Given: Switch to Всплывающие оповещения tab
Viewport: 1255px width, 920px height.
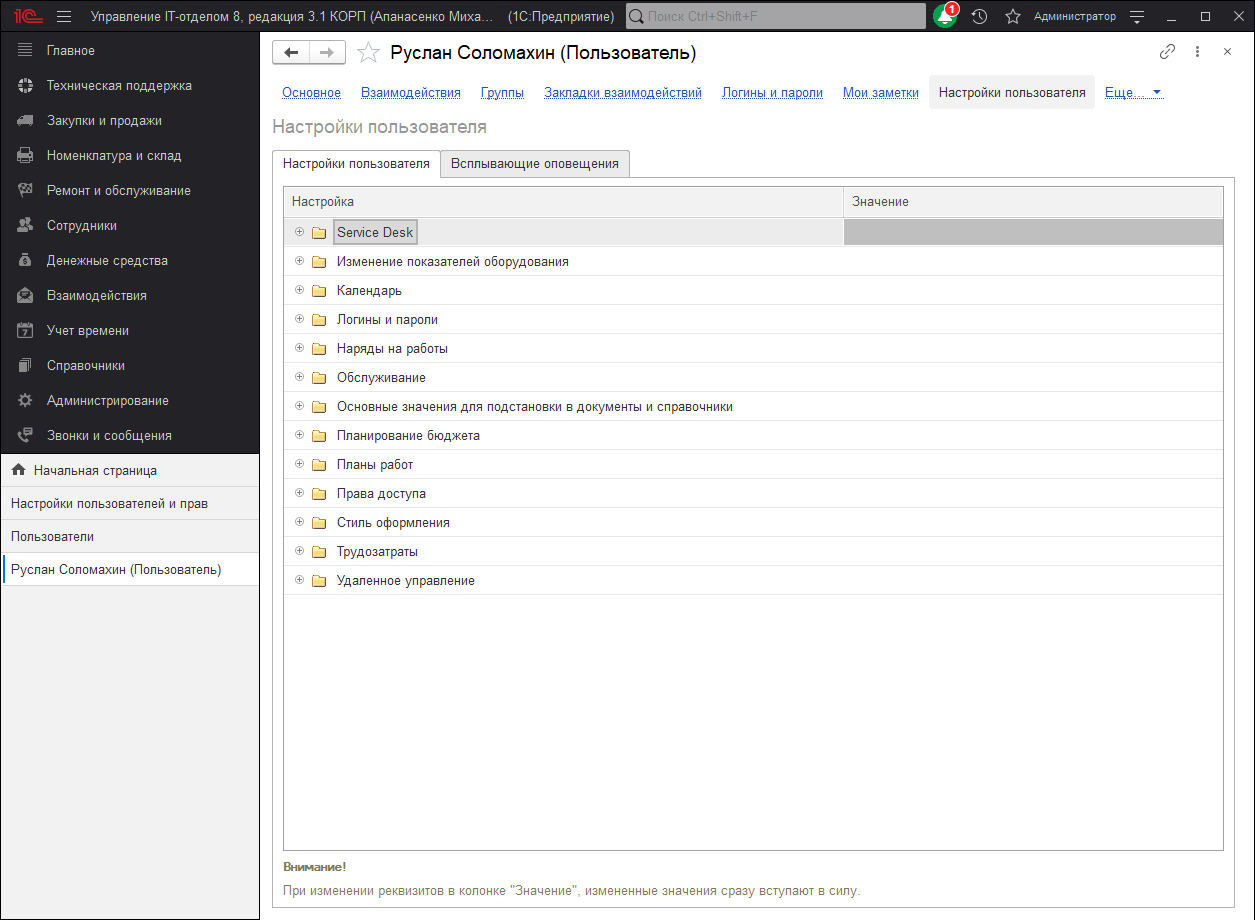Looking at the screenshot, I should tap(534, 163).
